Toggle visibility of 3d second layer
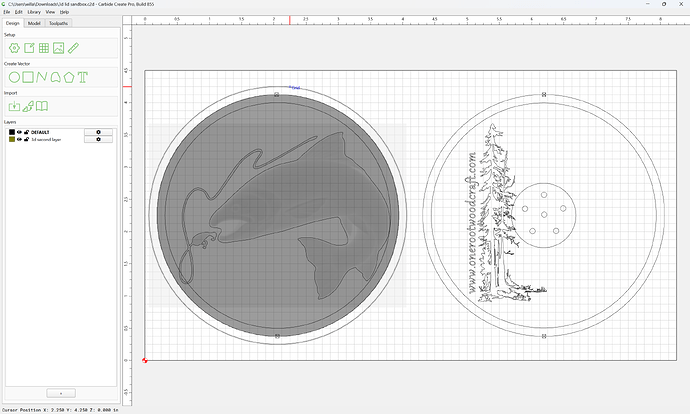The width and height of the screenshot is (690, 414). click(x=19, y=139)
